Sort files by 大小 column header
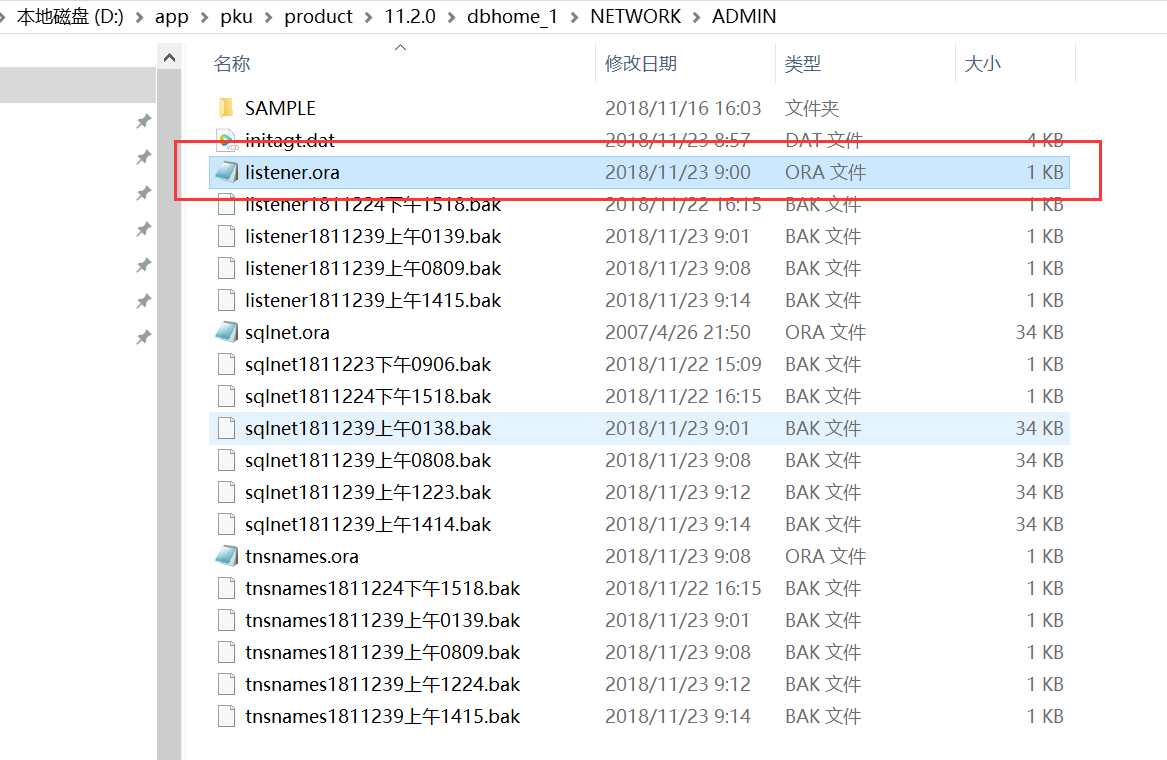This screenshot has height=760, width=1167. coord(982,64)
